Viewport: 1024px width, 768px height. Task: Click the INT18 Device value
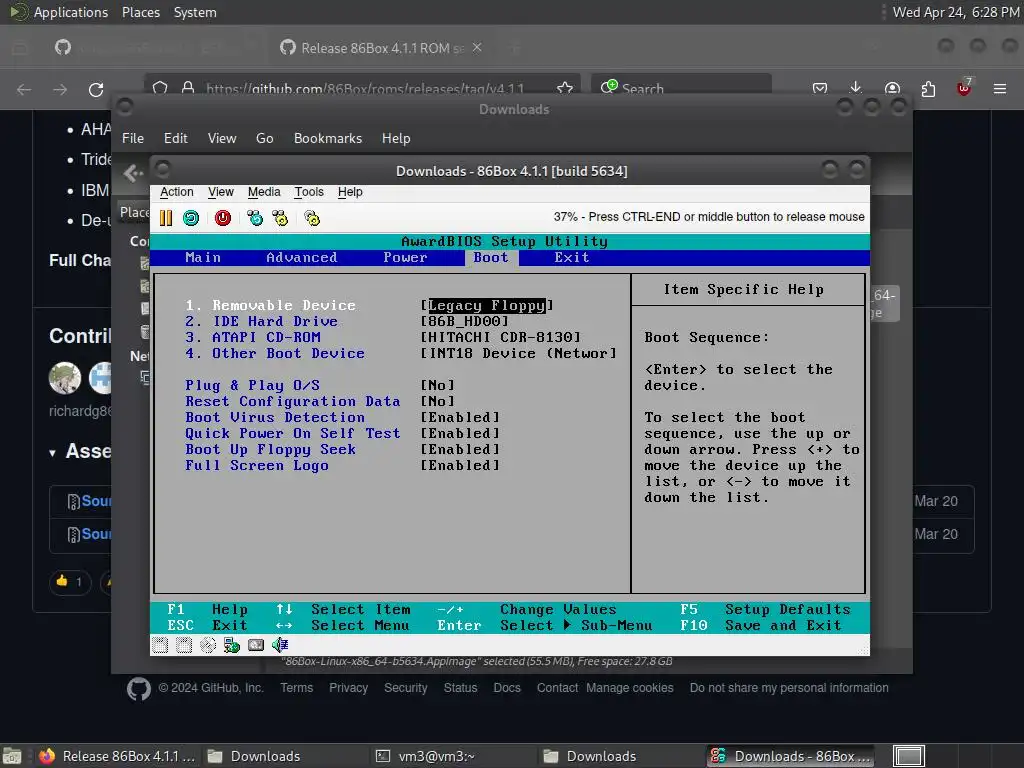(519, 353)
